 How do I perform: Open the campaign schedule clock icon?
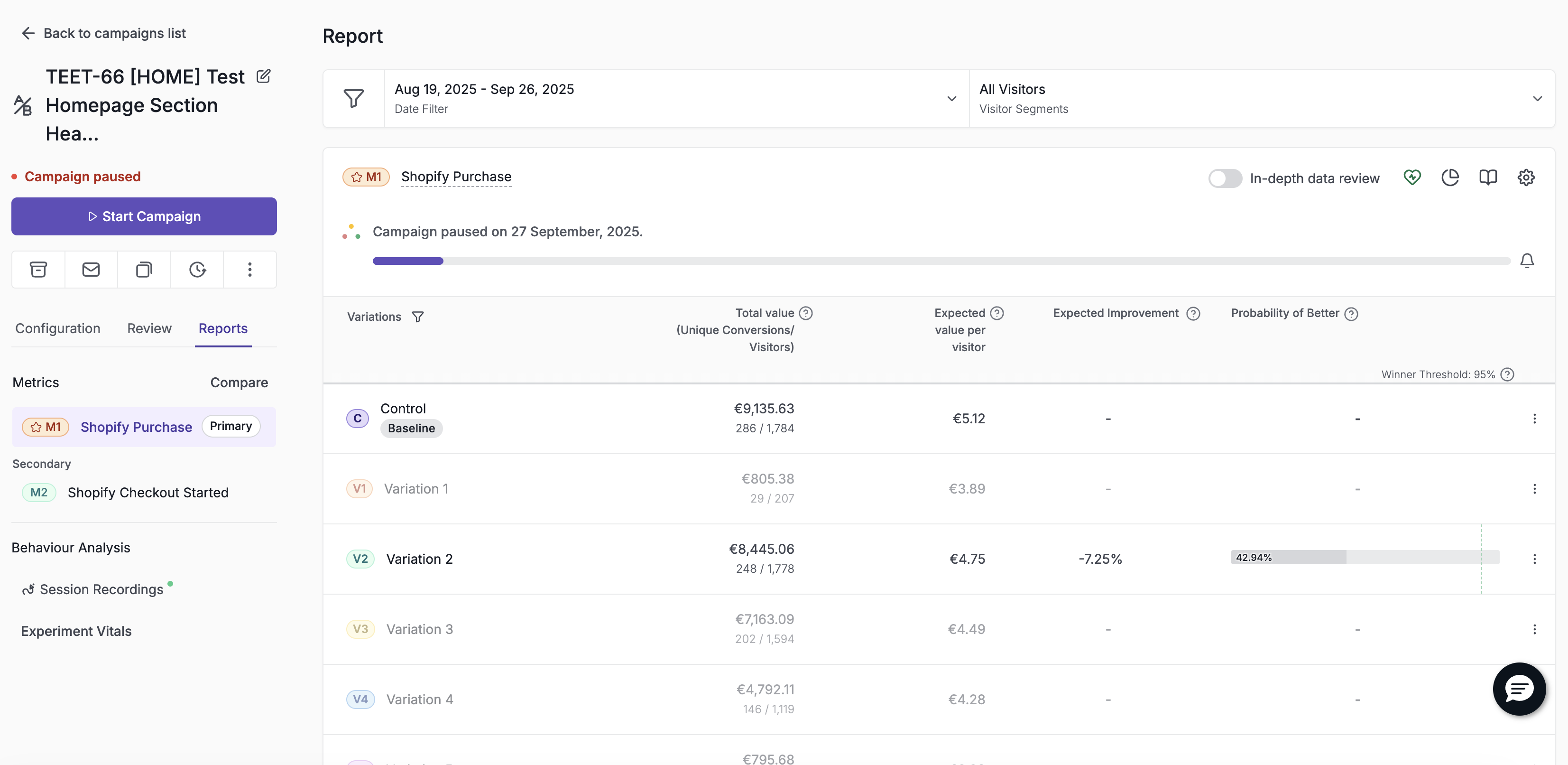pos(197,269)
